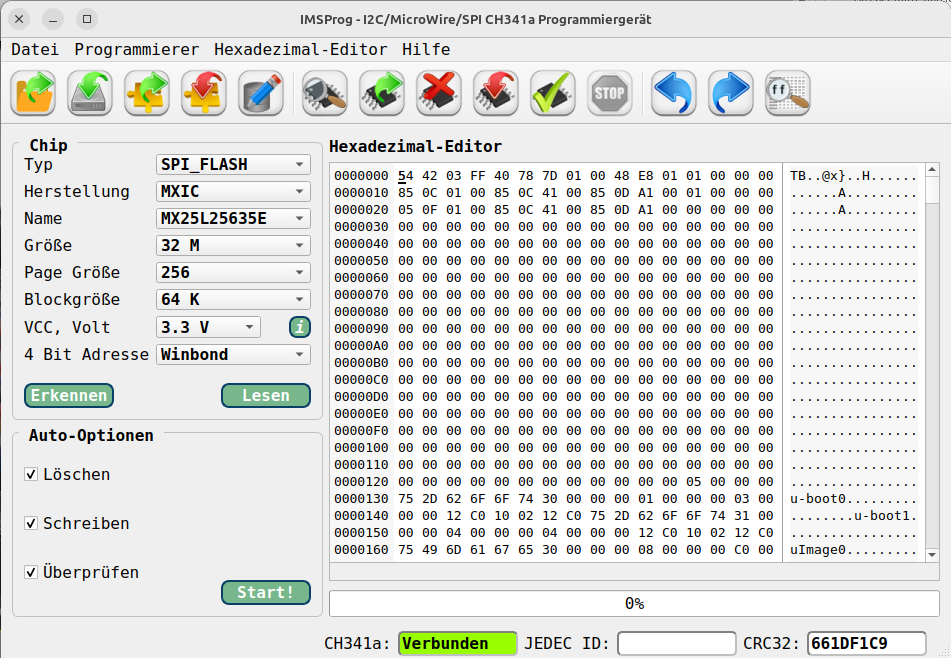The width and height of the screenshot is (951, 658).
Task: Click the blue undo arrow icon
Action: pos(674,93)
